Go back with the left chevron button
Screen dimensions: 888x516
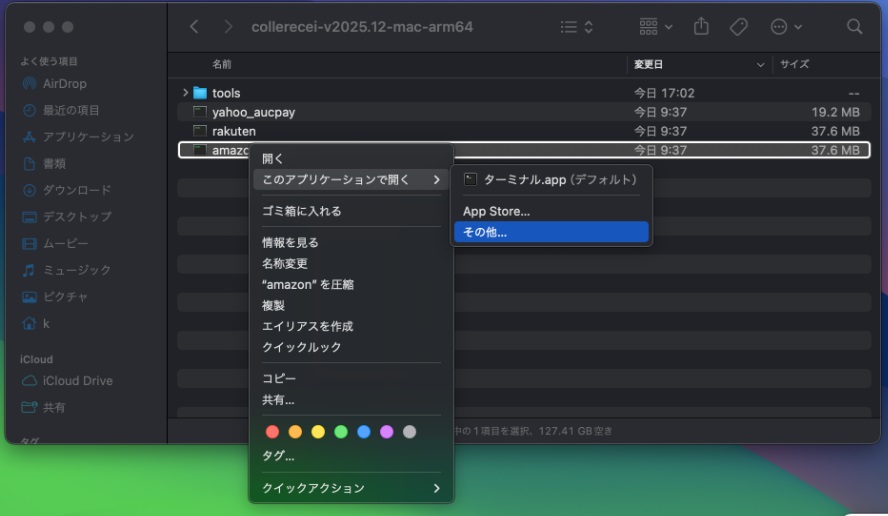click(x=194, y=27)
